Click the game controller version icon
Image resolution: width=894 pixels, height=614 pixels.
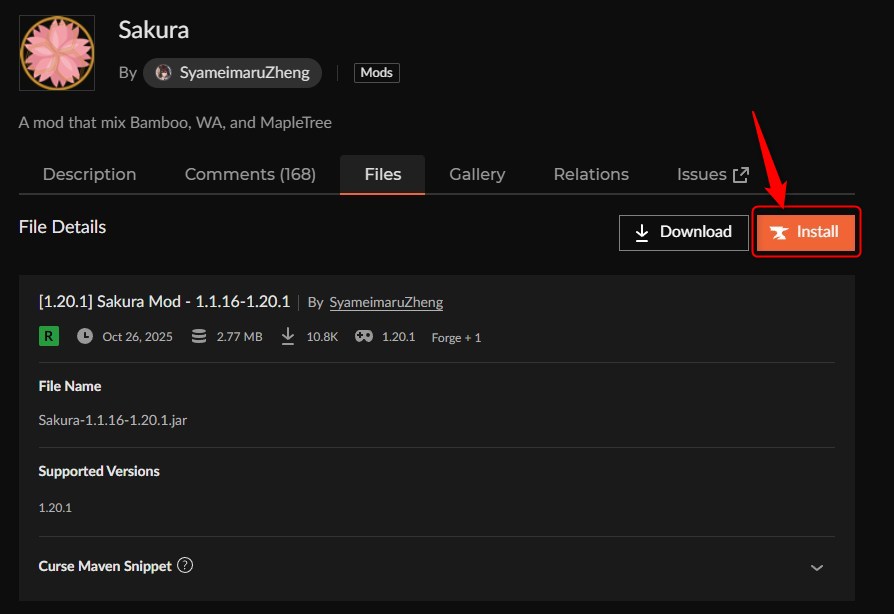point(364,336)
